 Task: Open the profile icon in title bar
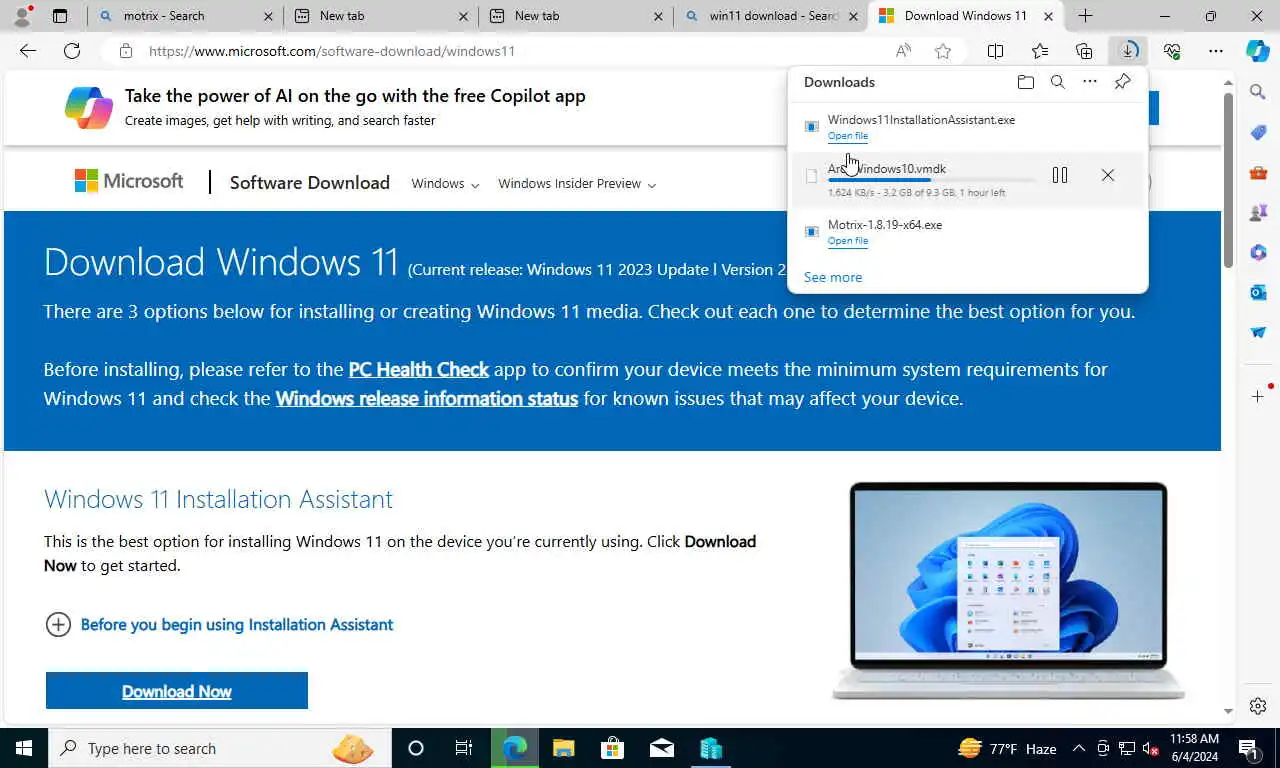[22, 16]
